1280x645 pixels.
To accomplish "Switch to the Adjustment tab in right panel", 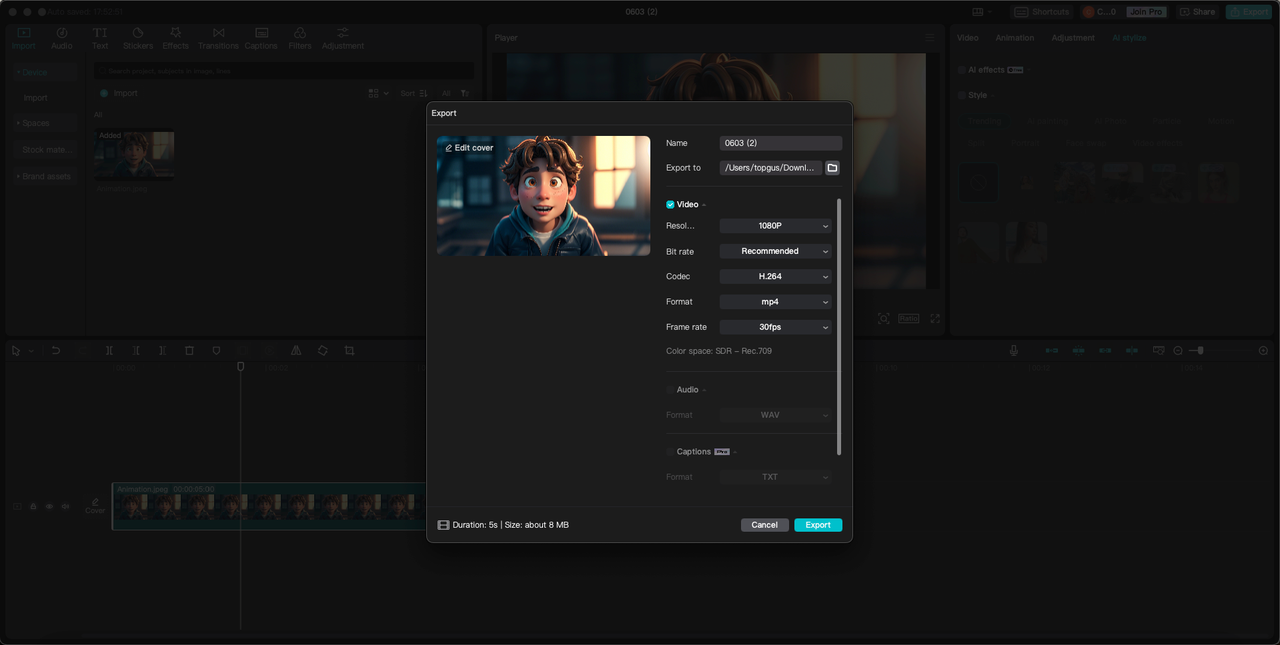I will [1073, 38].
